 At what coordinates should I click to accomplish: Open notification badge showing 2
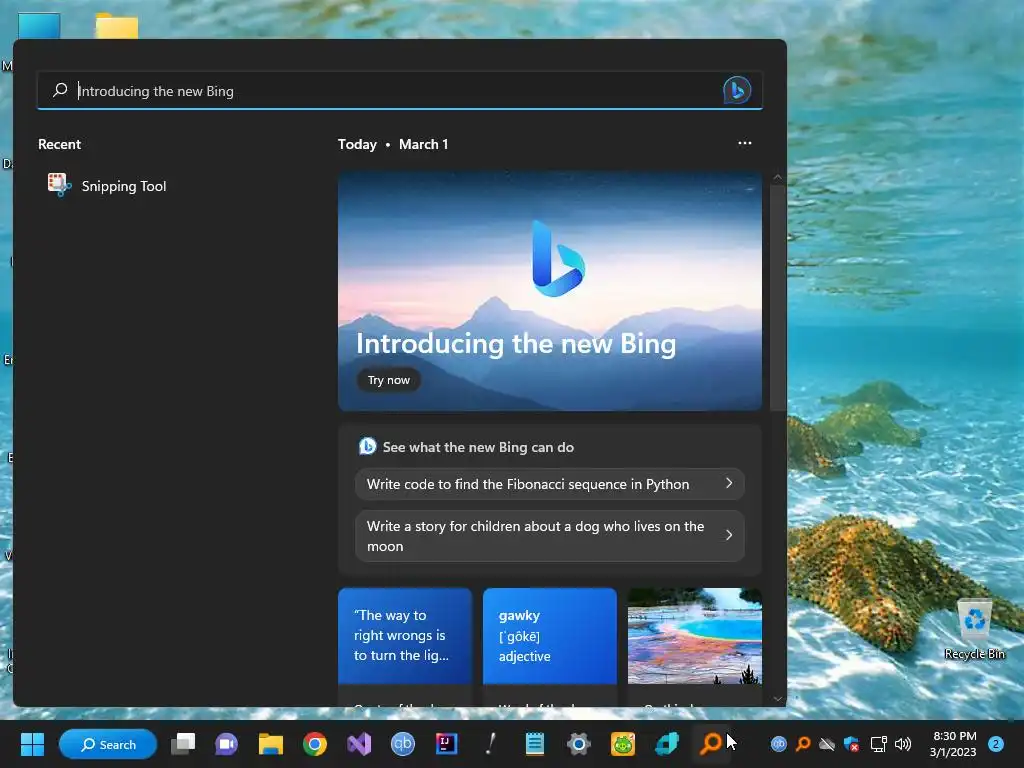996,744
